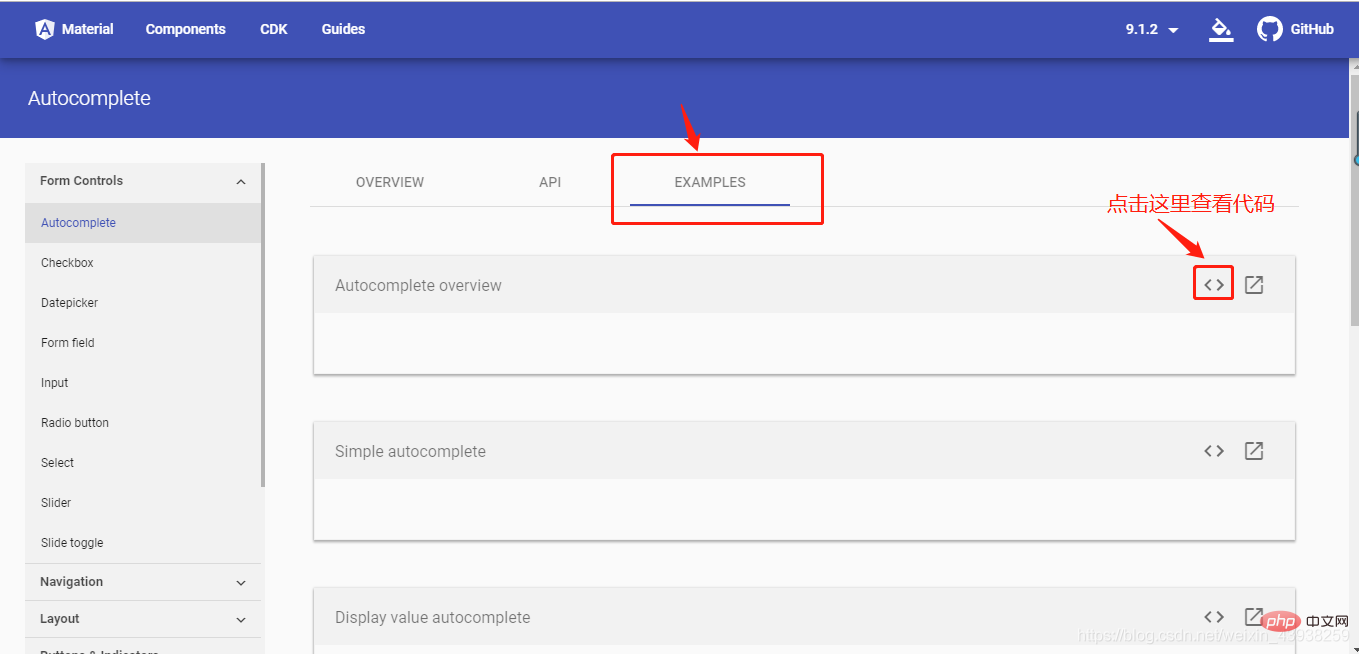The height and width of the screenshot is (654, 1359).
Task: Click the Angular Material logo icon
Action: click(44, 29)
